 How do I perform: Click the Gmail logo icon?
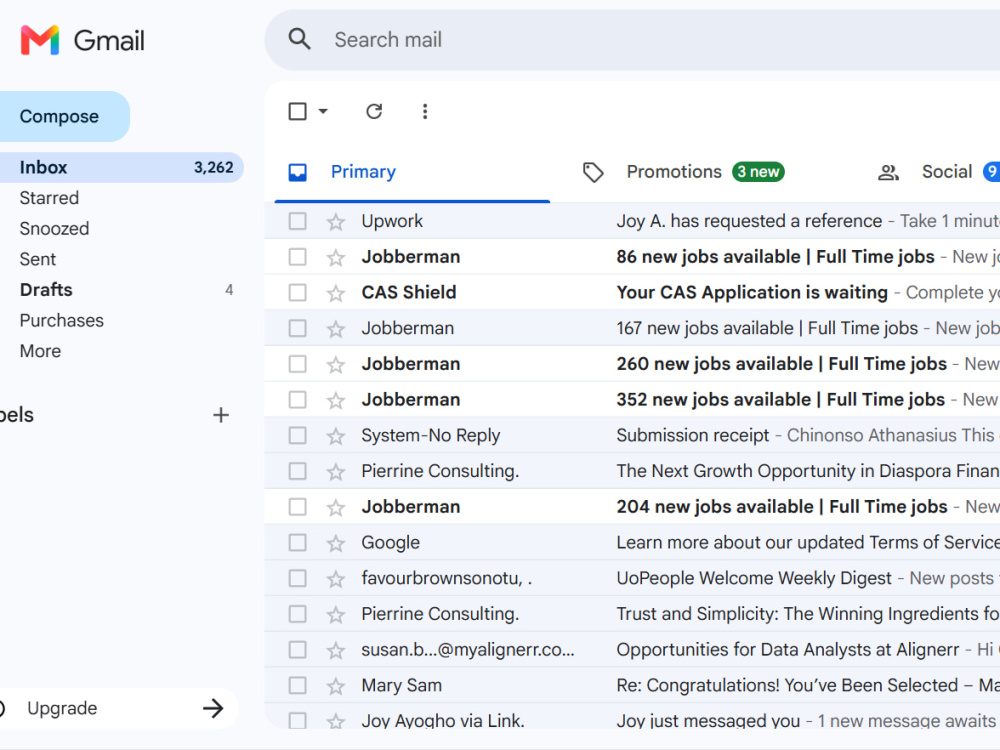[40, 40]
